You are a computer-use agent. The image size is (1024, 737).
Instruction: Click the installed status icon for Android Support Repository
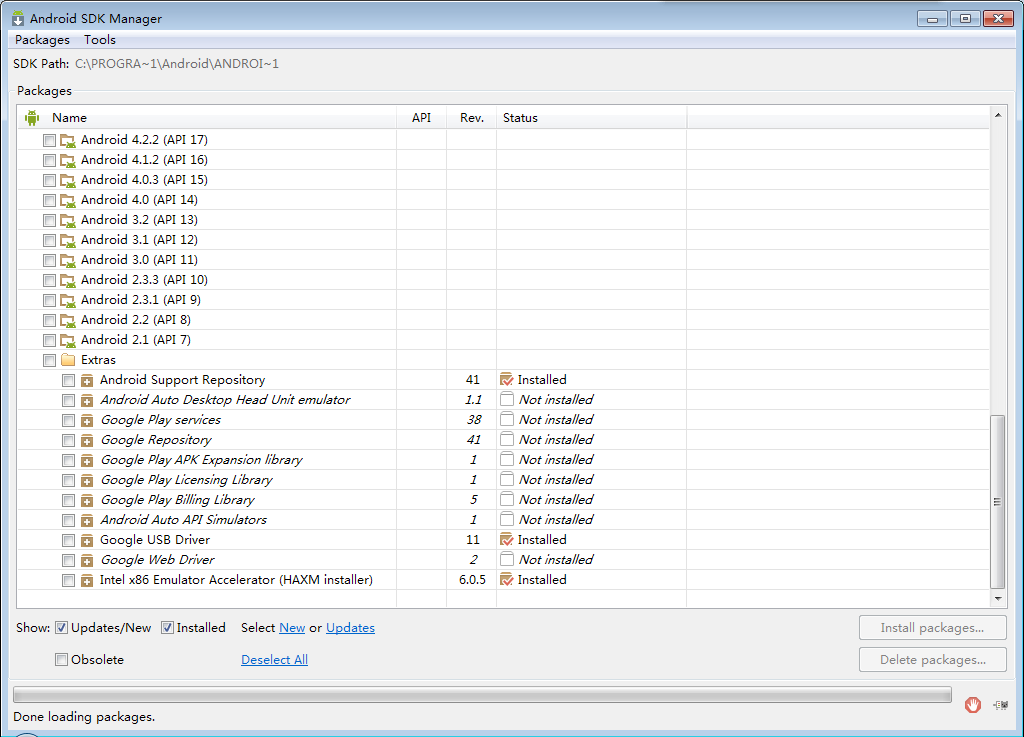click(x=507, y=379)
